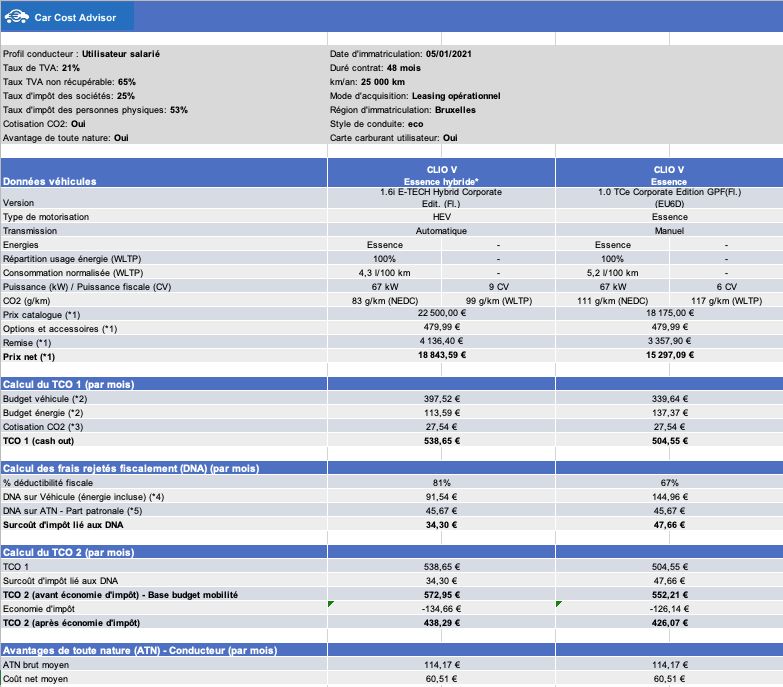Click 'Avantage de toute nature: Oui' line
The width and height of the screenshot is (783, 687).
[x=66, y=138]
